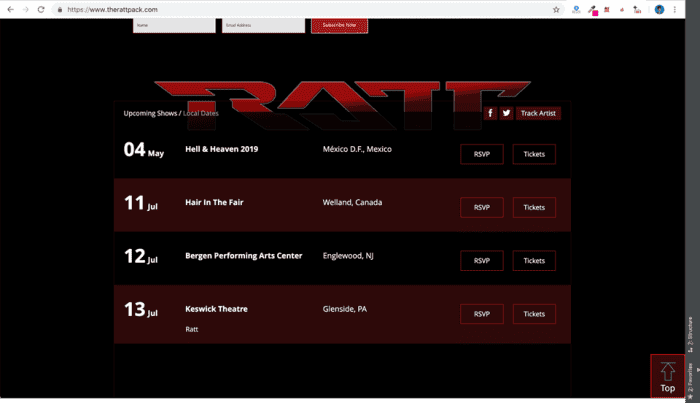Viewport: 700px width, 403px height.
Task: Buy tickets for Bergen Performing Arts Center
Action: 534,260
